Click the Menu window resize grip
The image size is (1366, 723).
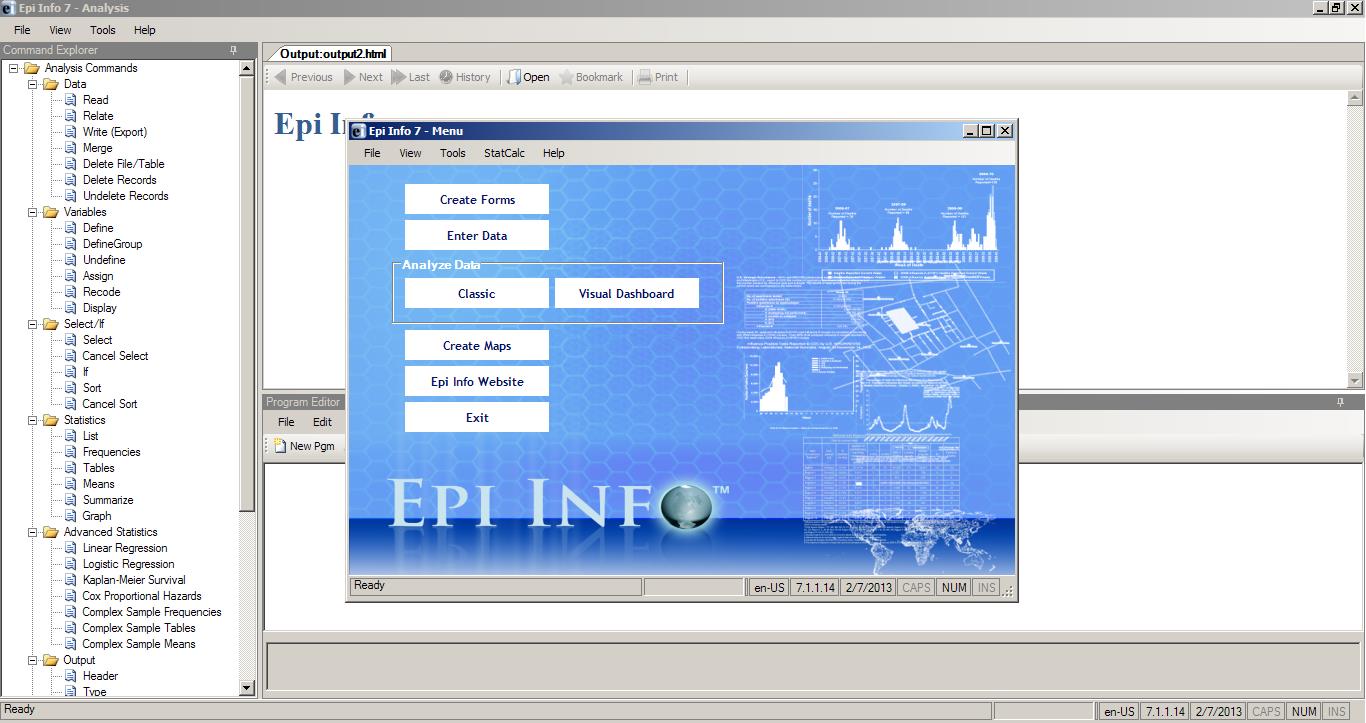[x=1008, y=590]
